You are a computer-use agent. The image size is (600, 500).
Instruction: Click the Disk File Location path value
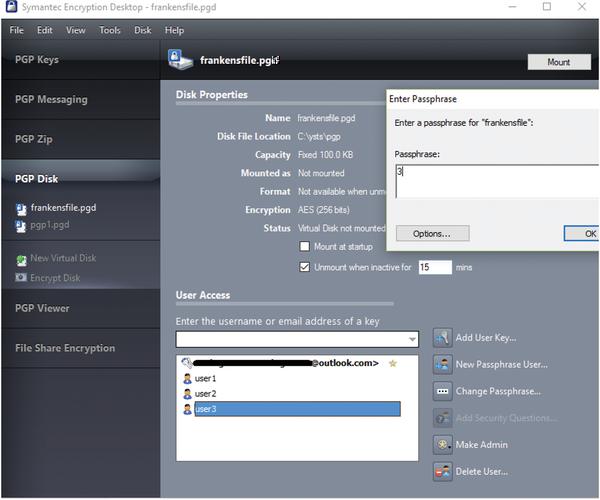click(x=319, y=137)
